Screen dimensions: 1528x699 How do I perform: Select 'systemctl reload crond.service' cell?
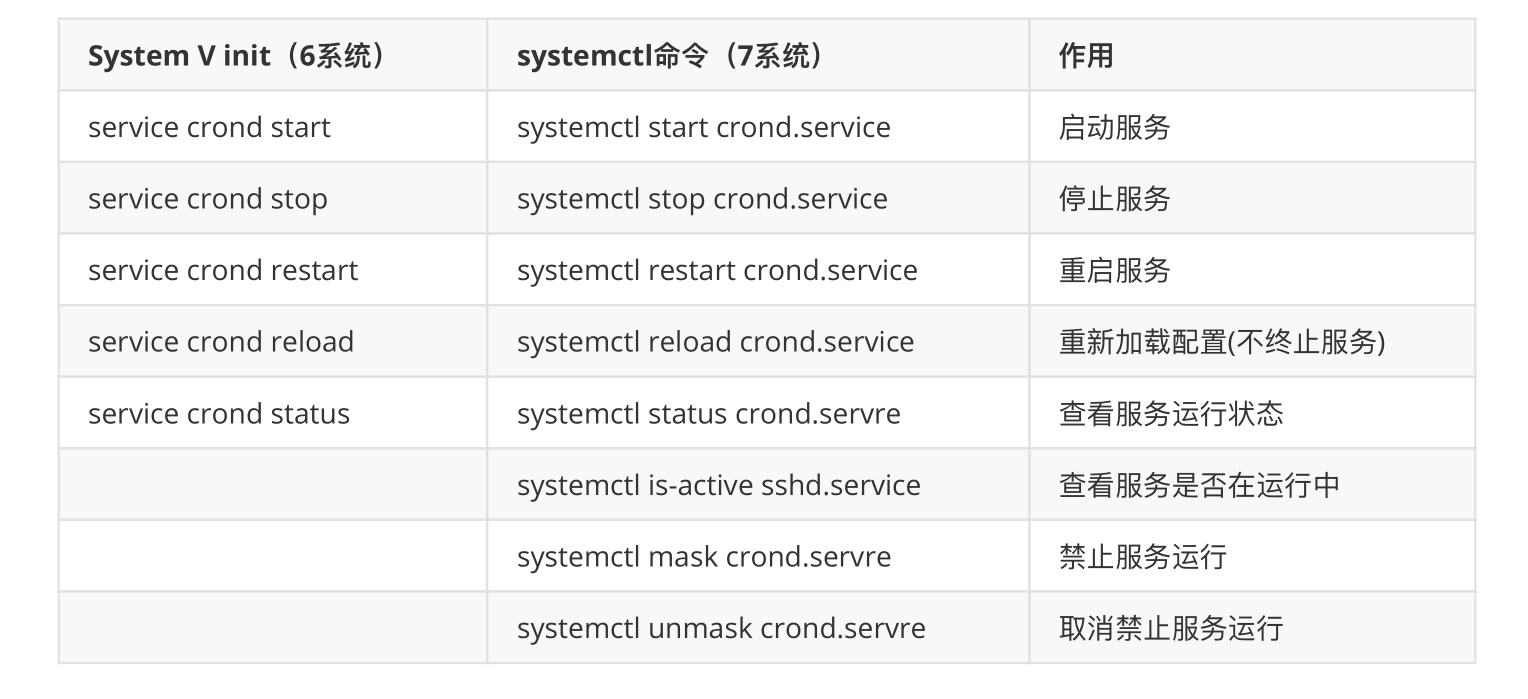click(715, 342)
